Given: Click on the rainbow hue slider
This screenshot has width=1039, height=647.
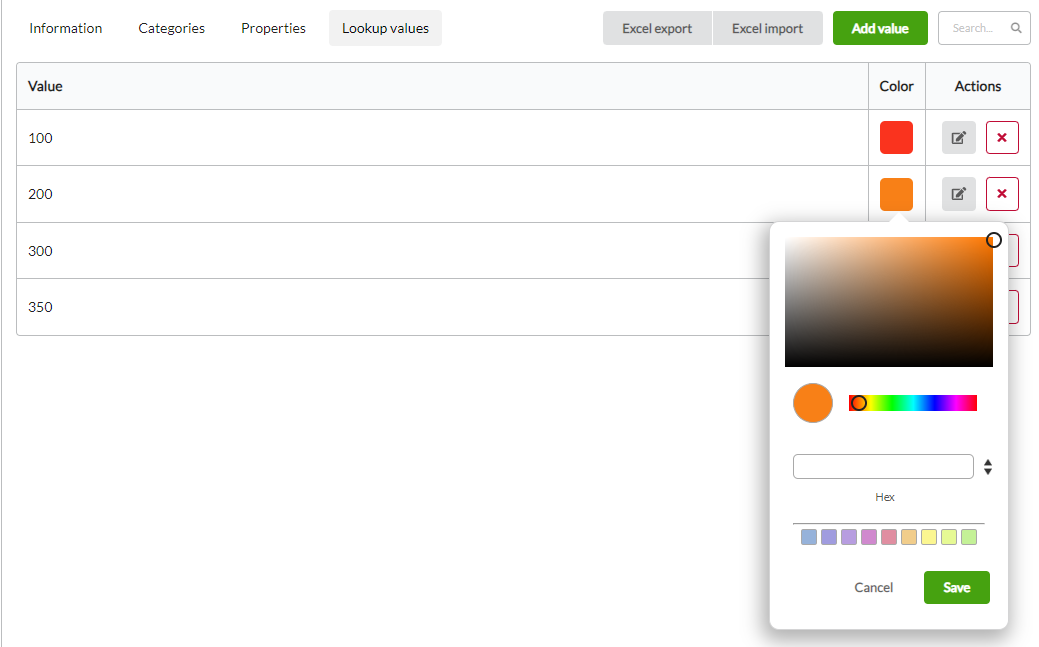Looking at the screenshot, I should point(913,403).
